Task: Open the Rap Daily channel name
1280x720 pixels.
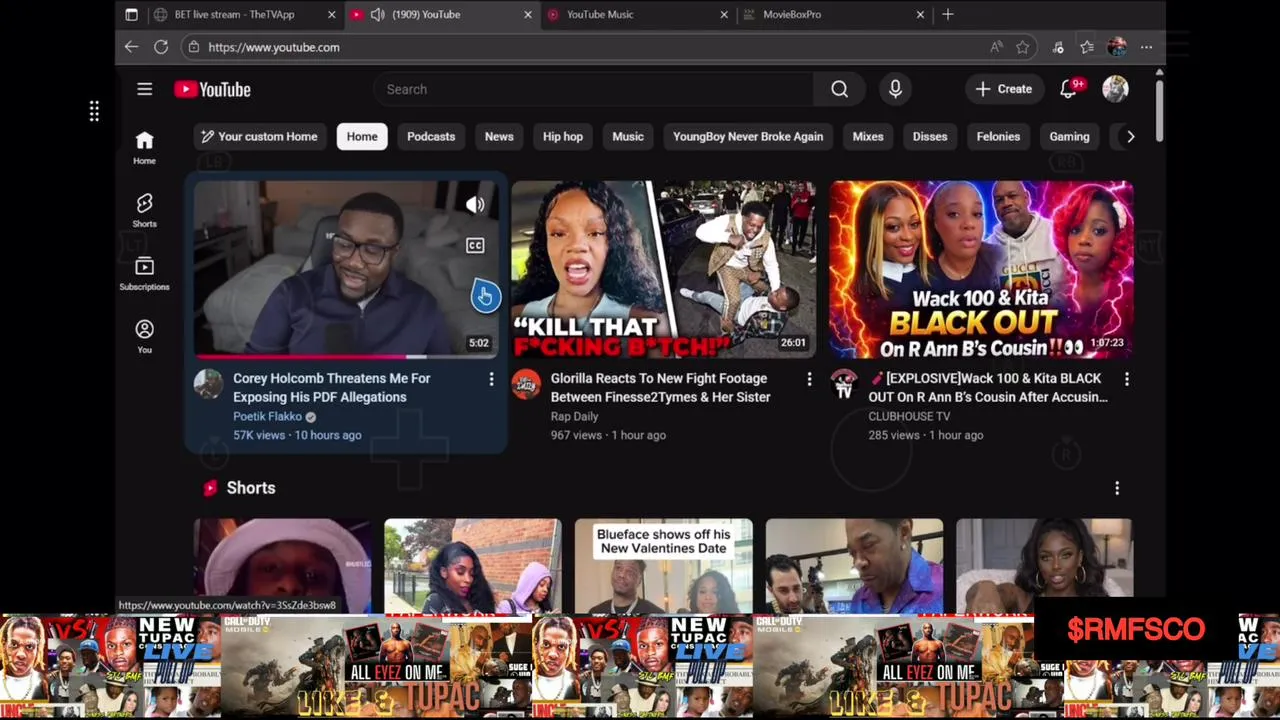Action: (x=574, y=416)
